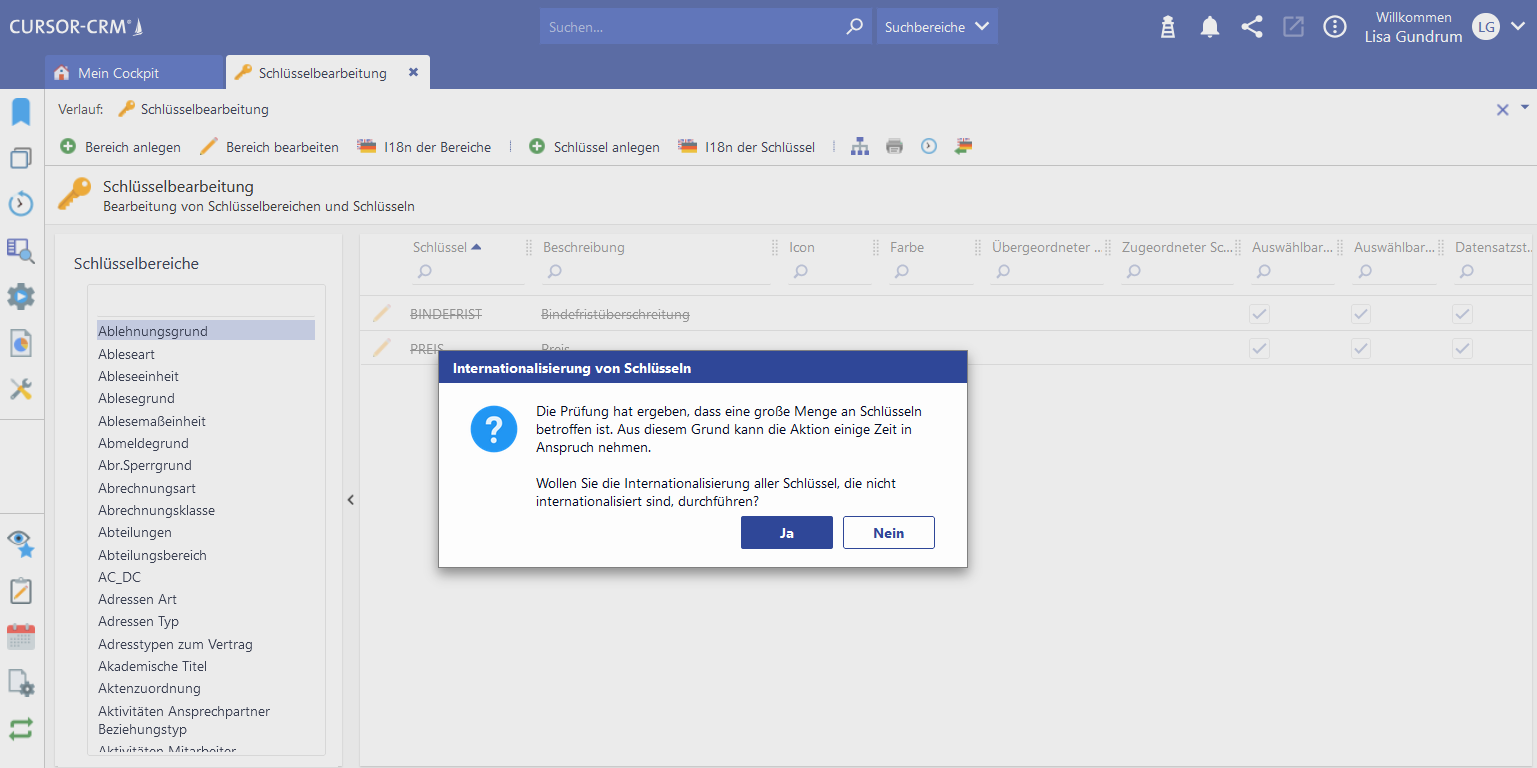This screenshot has height=768, width=1537.
Task: Switch to the Mein Cockpit tab
Action: click(118, 73)
